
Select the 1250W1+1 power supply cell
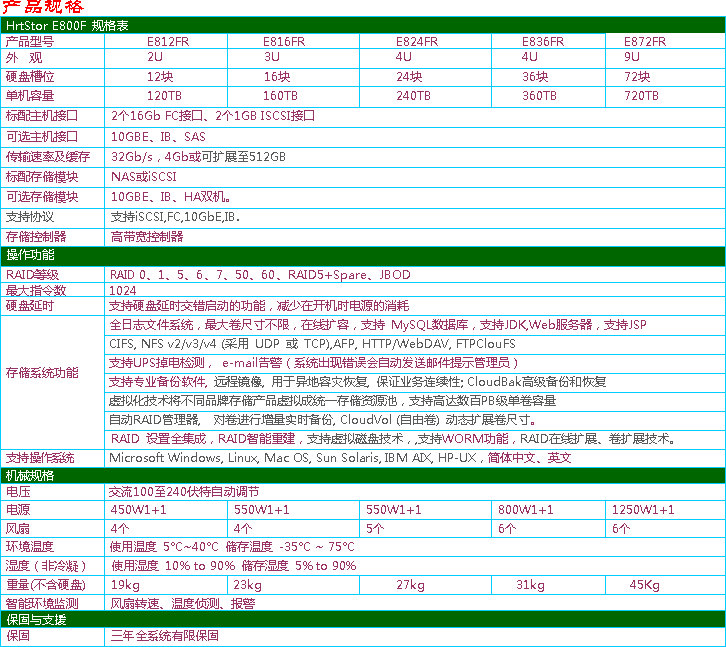pos(643,510)
